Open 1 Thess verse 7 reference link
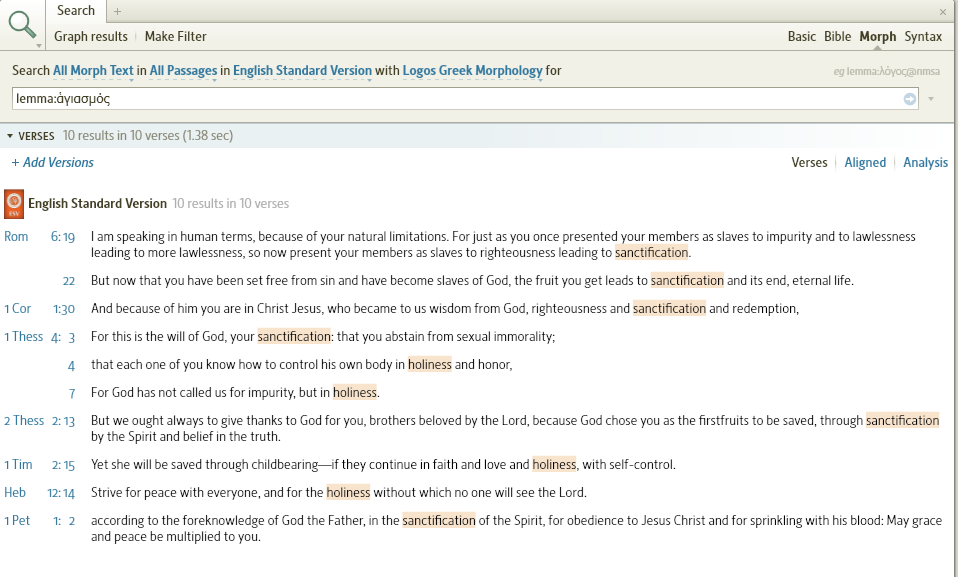 (x=71, y=393)
